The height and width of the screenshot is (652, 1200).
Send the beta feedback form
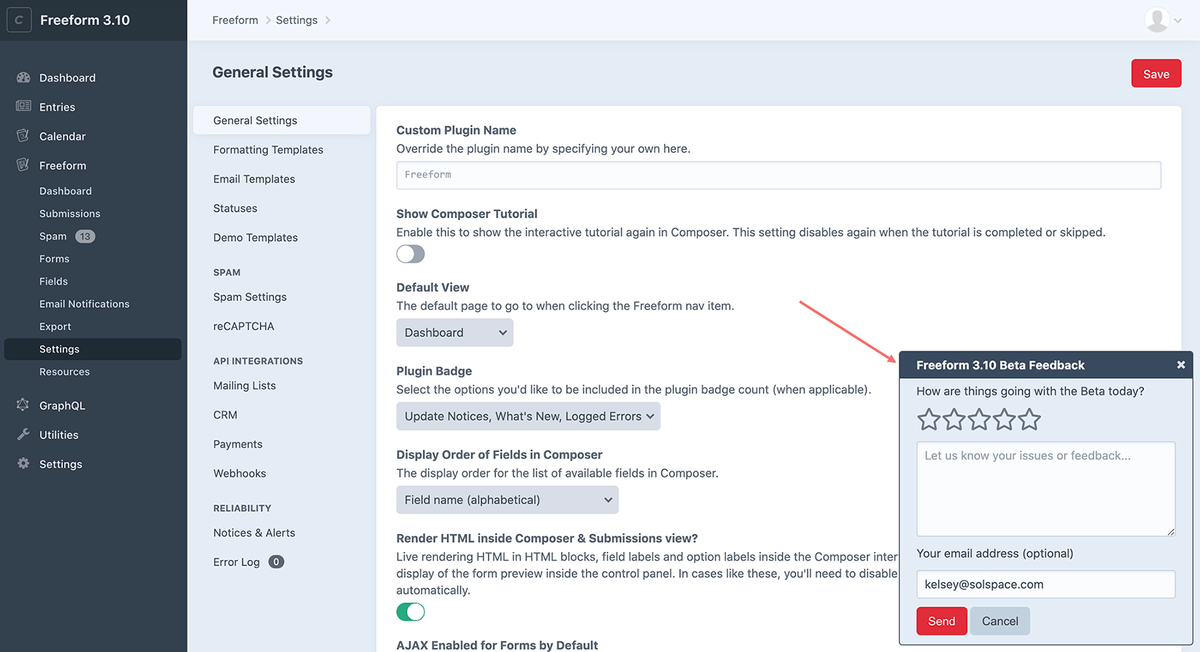pos(942,621)
